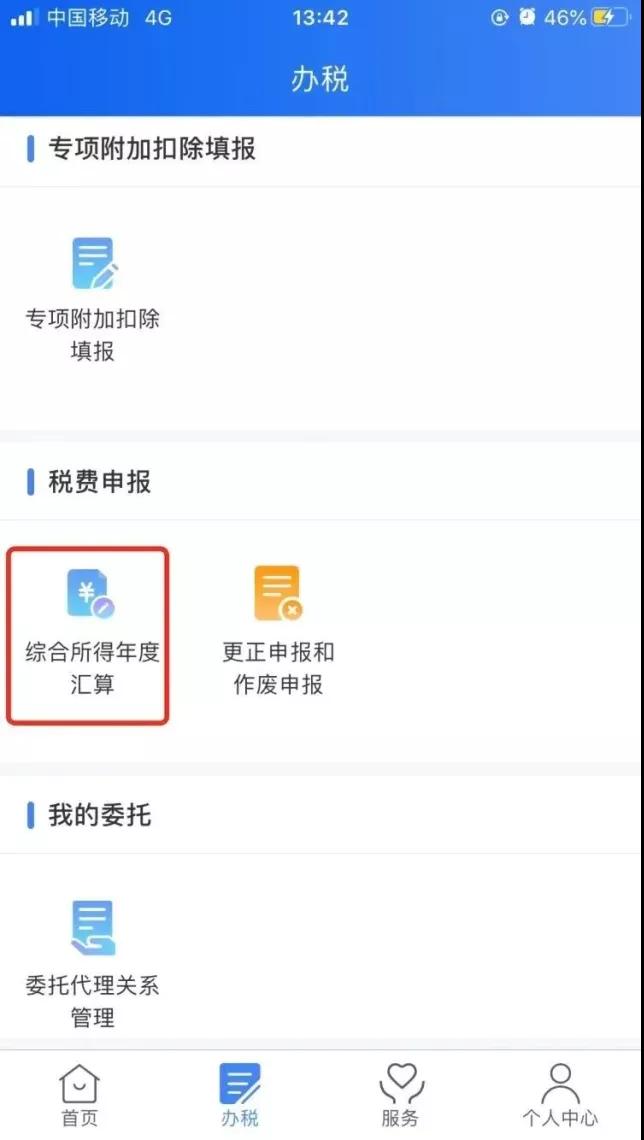Tap the alarm clock status icon
The image size is (644, 1140).
click(x=527, y=17)
